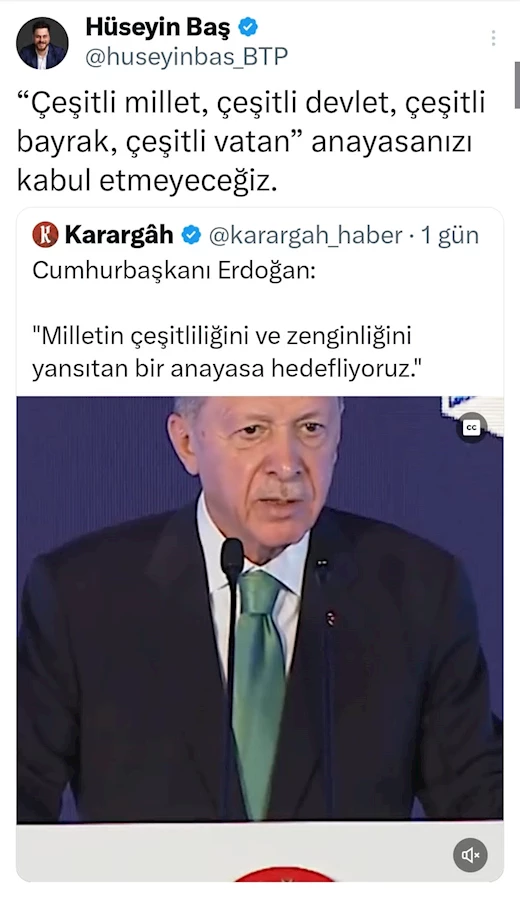Click the Karargâh verified checkmark badge
This screenshot has height=898, width=520.
[x=191, y=235]
